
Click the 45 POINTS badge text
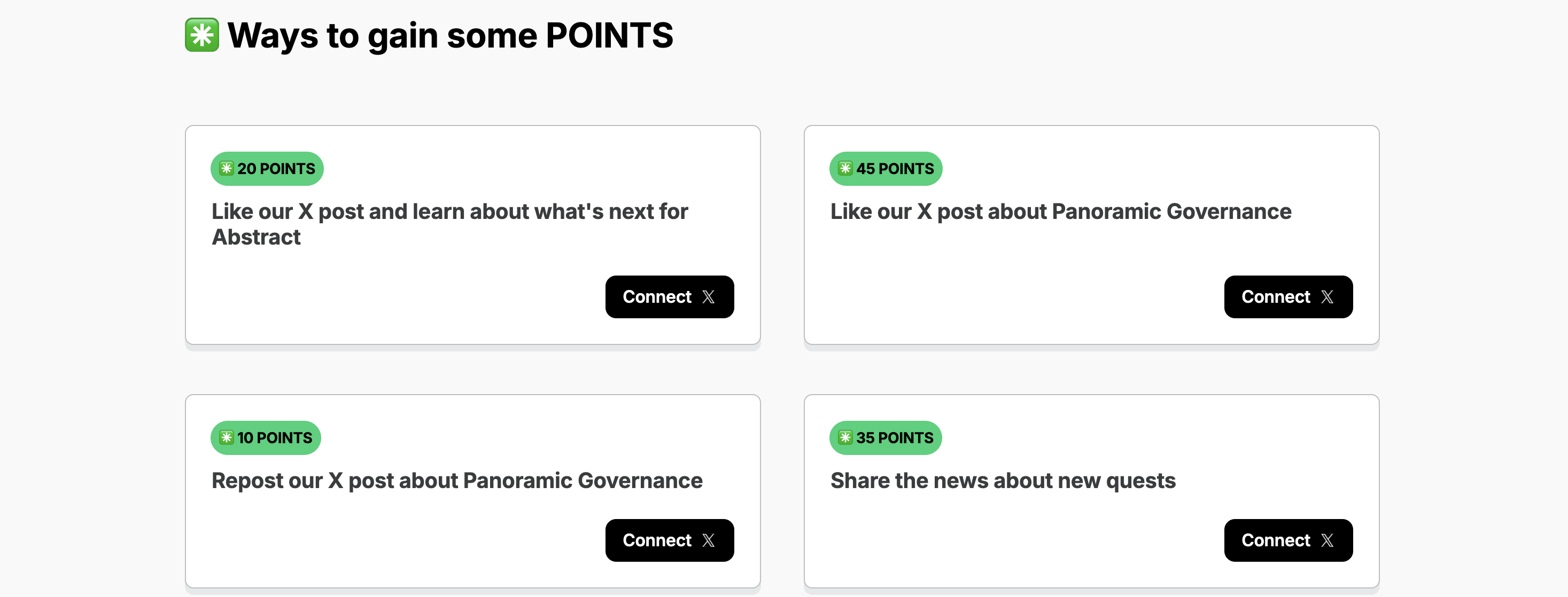click(x=895, y=169)
